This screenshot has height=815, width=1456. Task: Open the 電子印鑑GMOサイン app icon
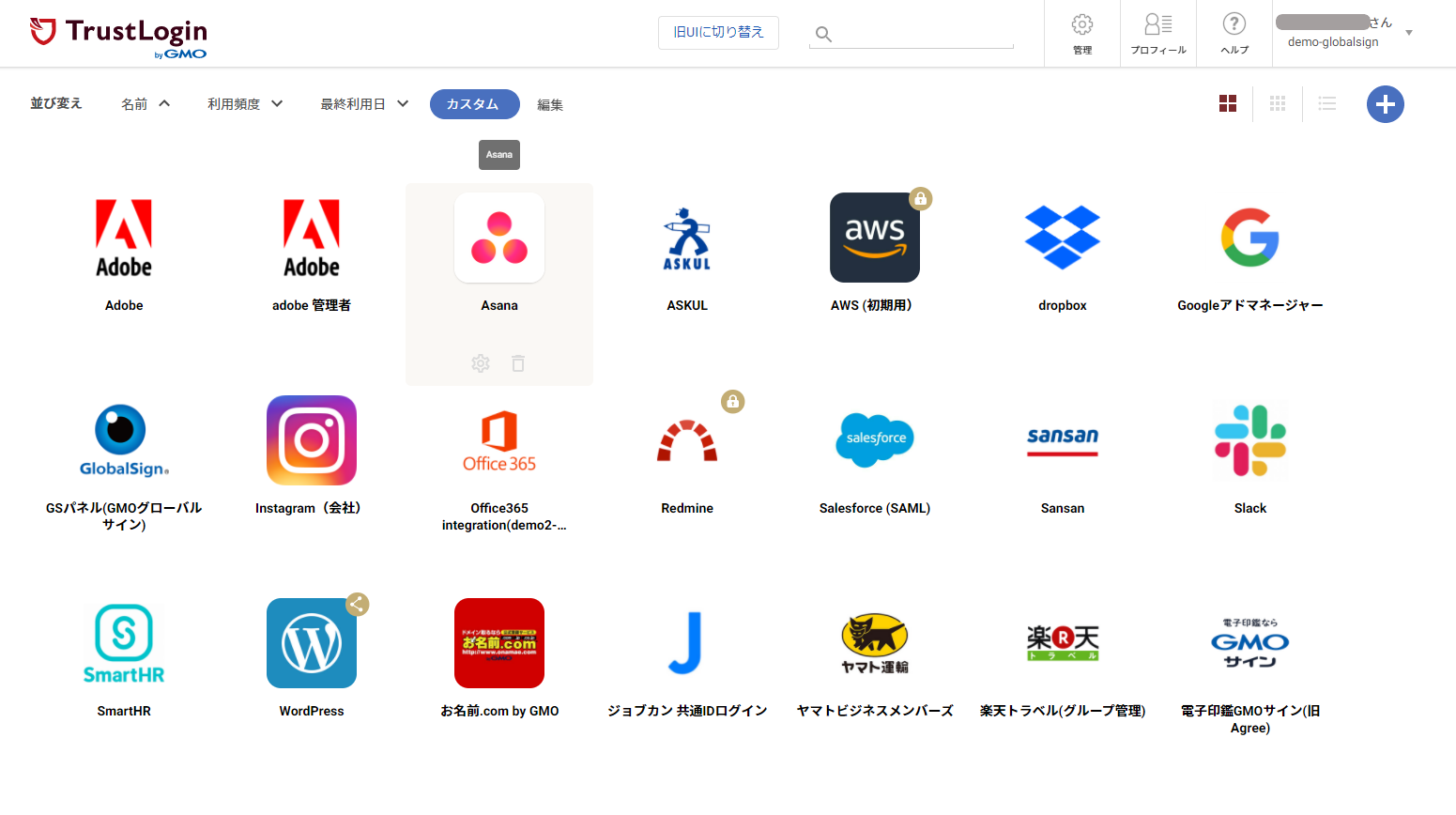pos(1250,643)
